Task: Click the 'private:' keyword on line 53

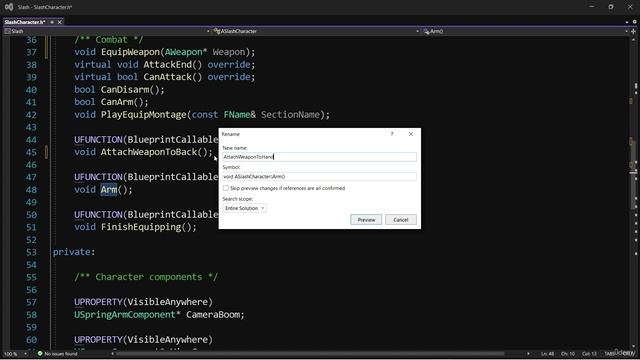Action: point(74,252)
